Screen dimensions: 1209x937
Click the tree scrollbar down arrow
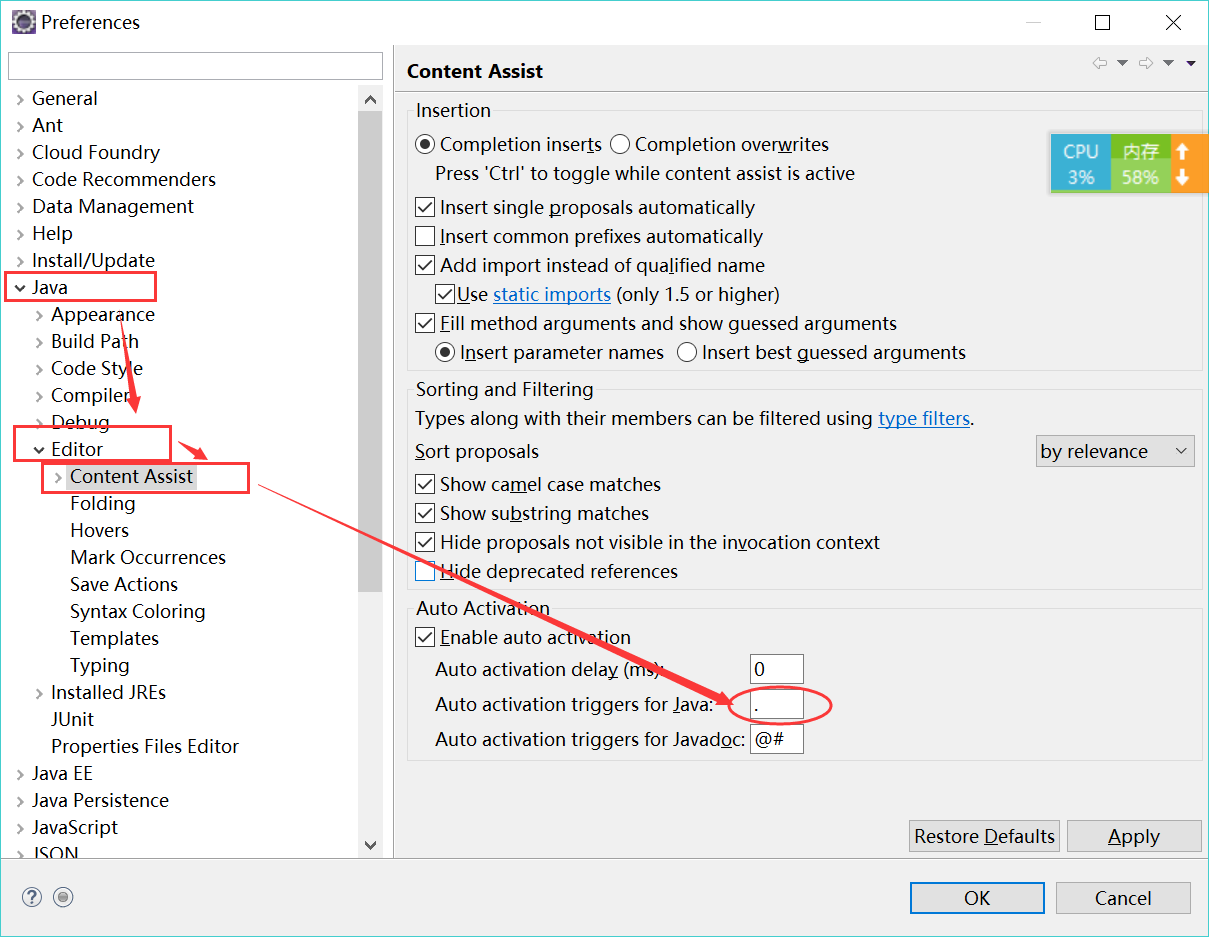pyautogui.click(x=370, y=845)
